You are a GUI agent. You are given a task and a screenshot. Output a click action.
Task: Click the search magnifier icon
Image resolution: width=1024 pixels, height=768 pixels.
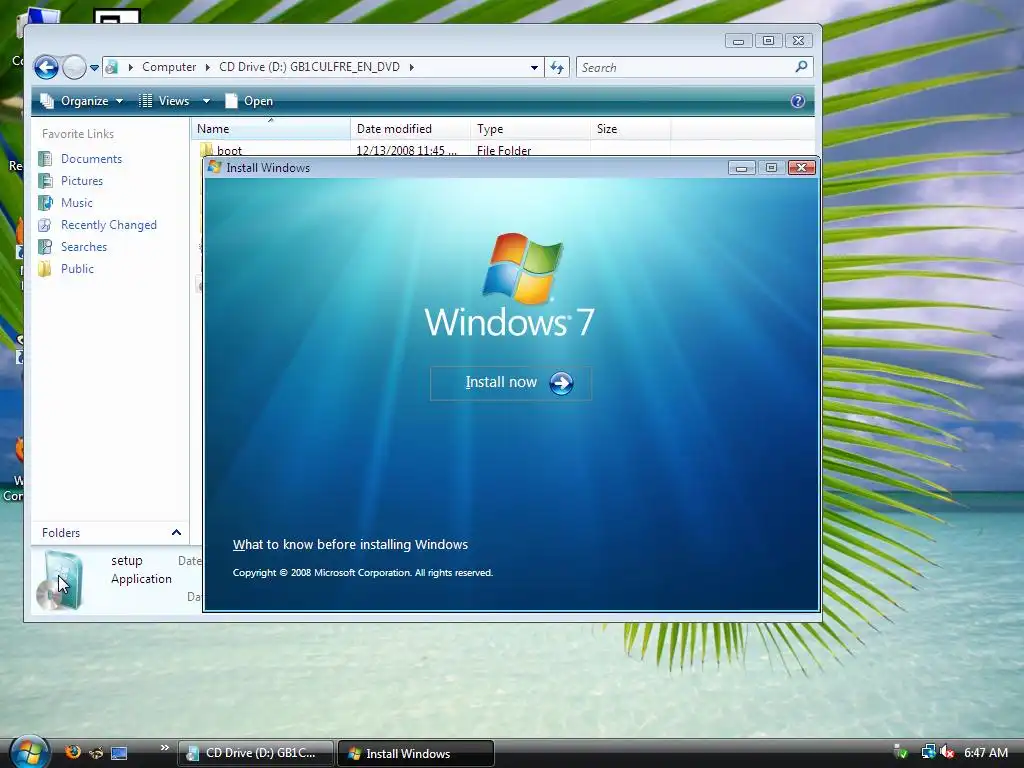(x=801, y=67)
